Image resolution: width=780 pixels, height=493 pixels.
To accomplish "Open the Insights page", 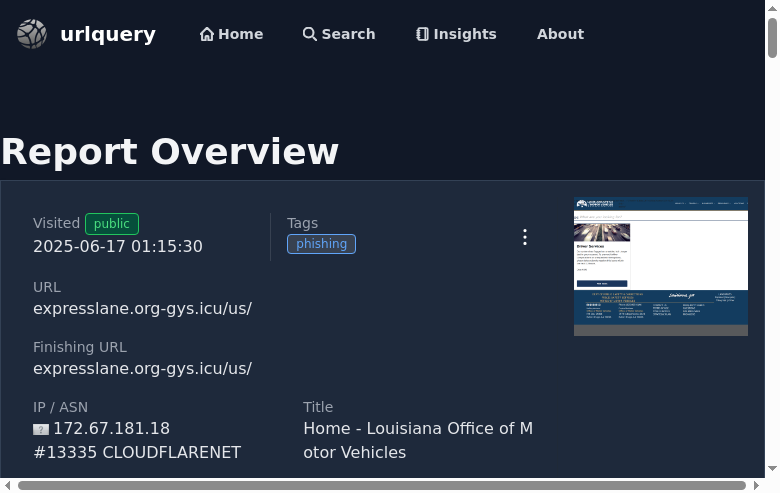I will pyautogui.click(x=456, y=34).
